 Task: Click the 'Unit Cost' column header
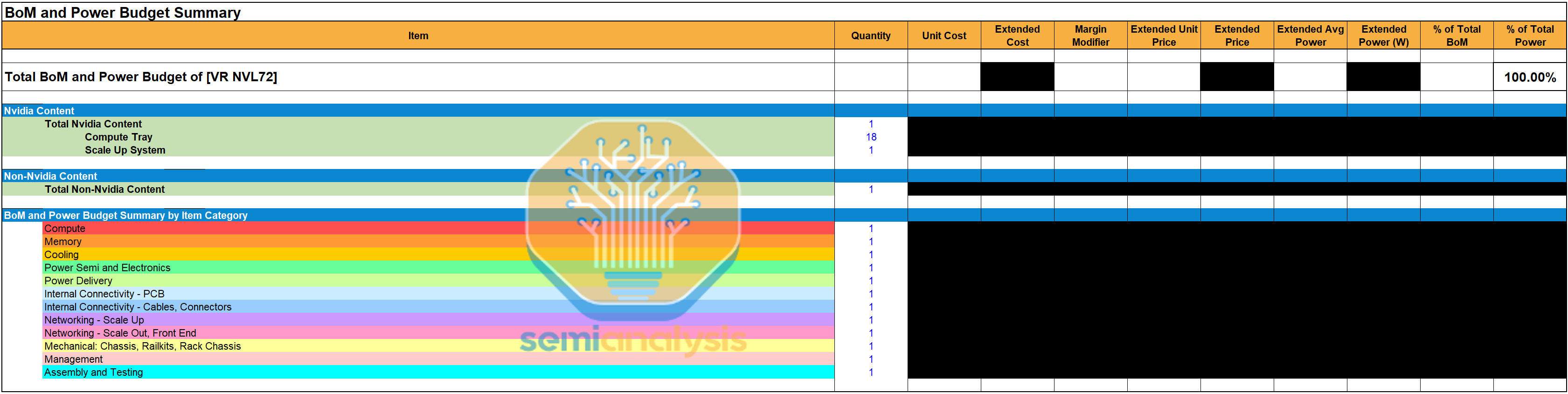pyautogui.click(x=944, y=35)
